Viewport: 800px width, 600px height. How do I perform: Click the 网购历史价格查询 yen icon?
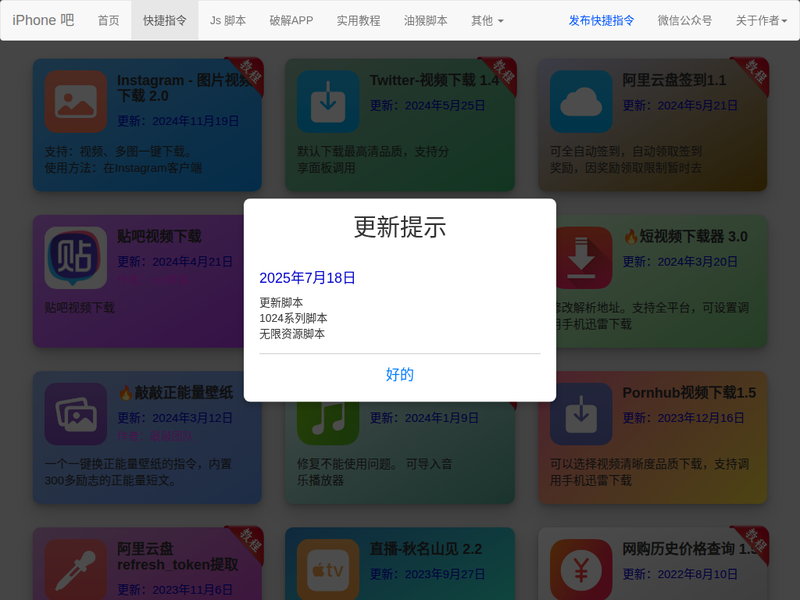click(581, 569)
